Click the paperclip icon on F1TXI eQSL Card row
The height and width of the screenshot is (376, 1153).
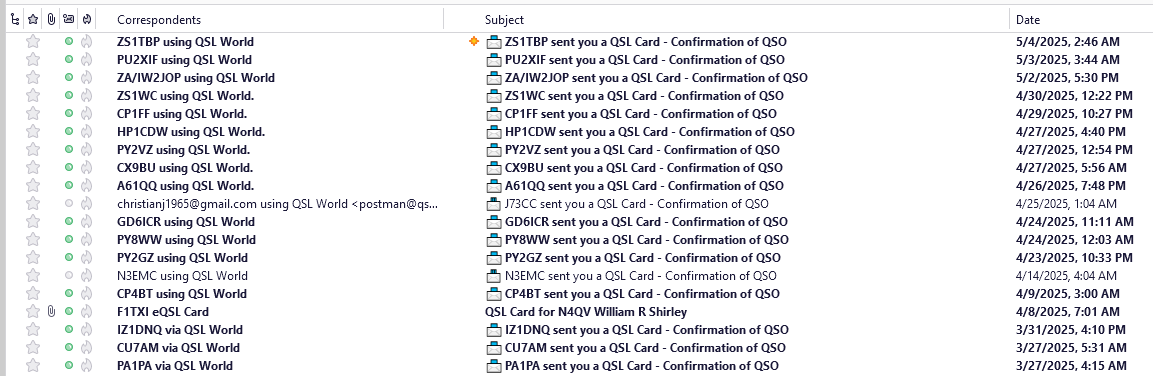pos(51,311)
